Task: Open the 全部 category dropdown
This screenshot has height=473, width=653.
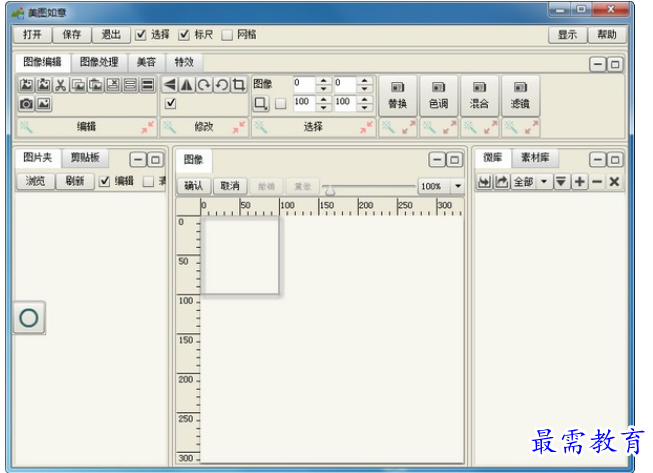Action: [x=543, y=182]
